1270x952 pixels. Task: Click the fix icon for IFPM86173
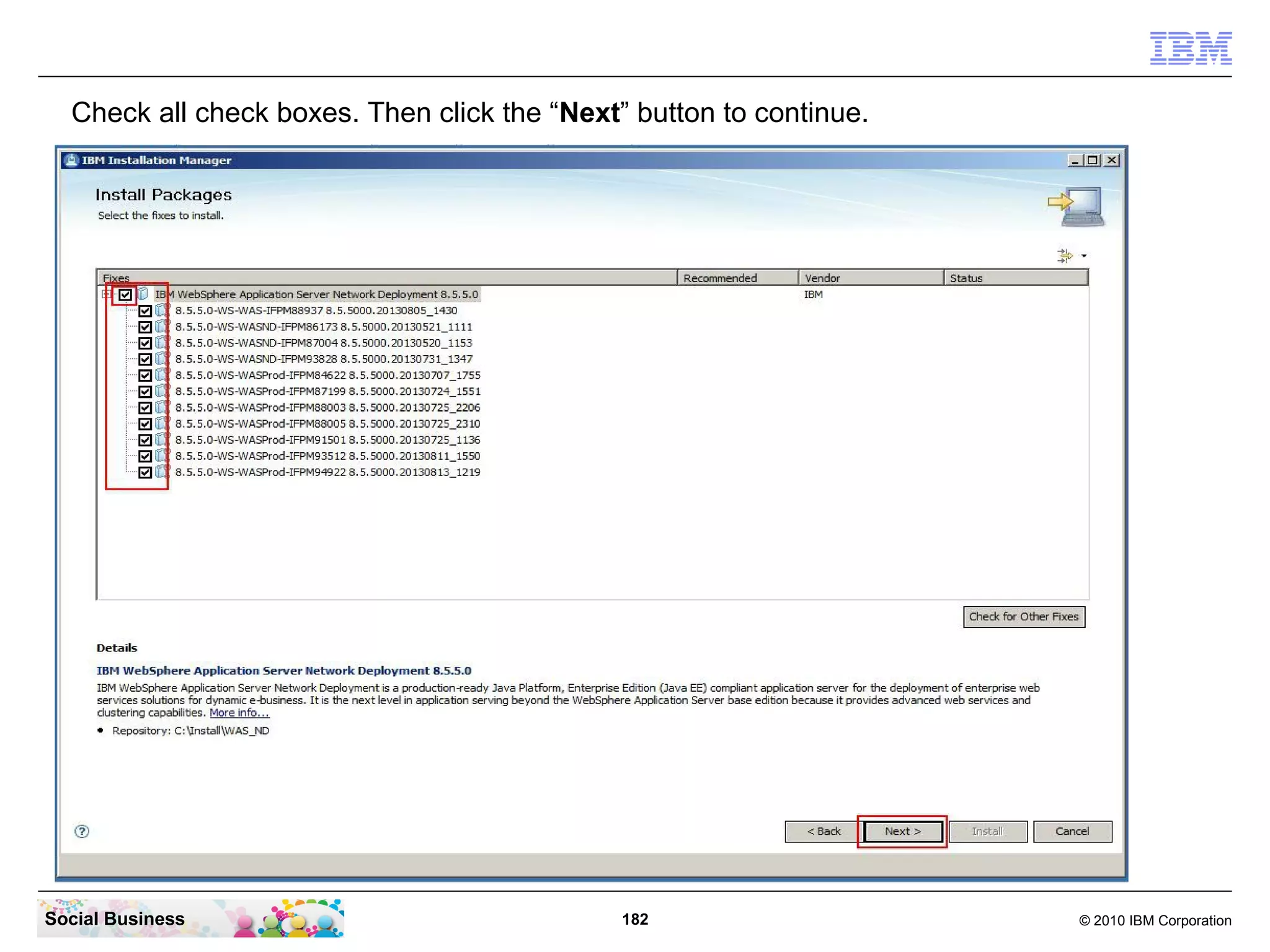[x=162, y=326]
